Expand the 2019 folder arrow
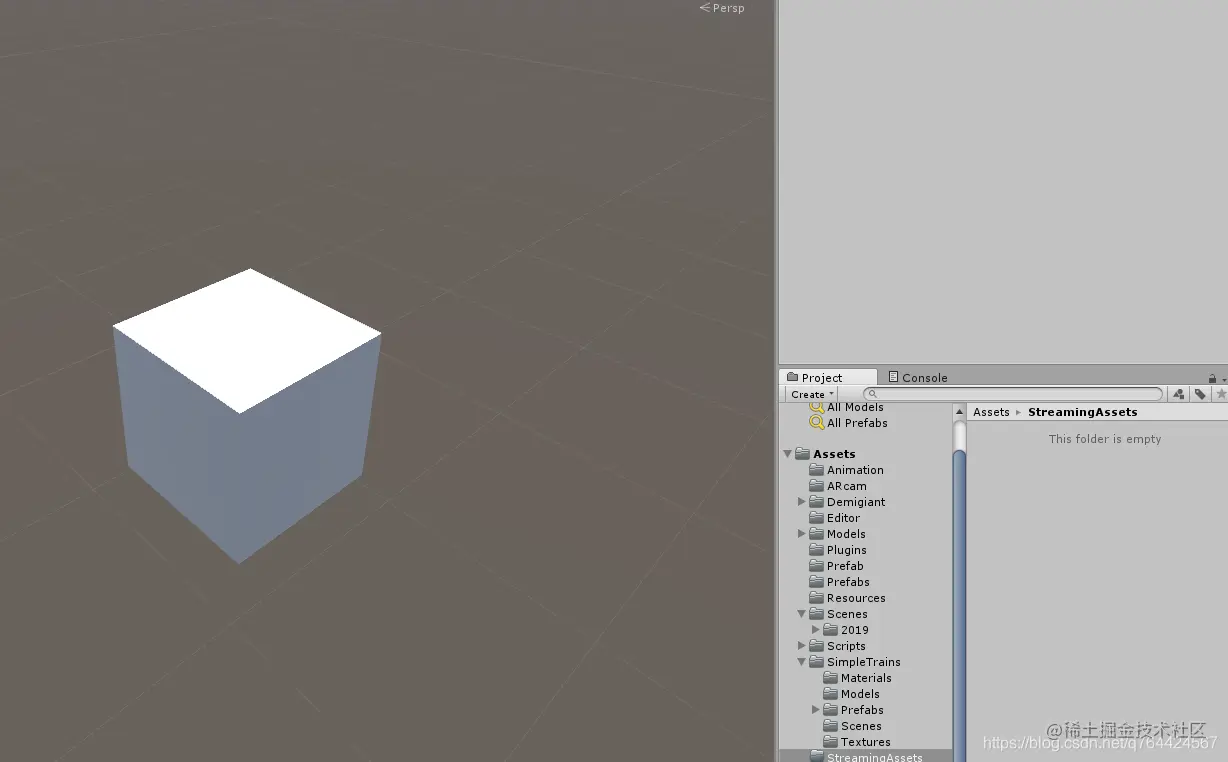This screenshot has width=1228, height=762. coord(815,630)
